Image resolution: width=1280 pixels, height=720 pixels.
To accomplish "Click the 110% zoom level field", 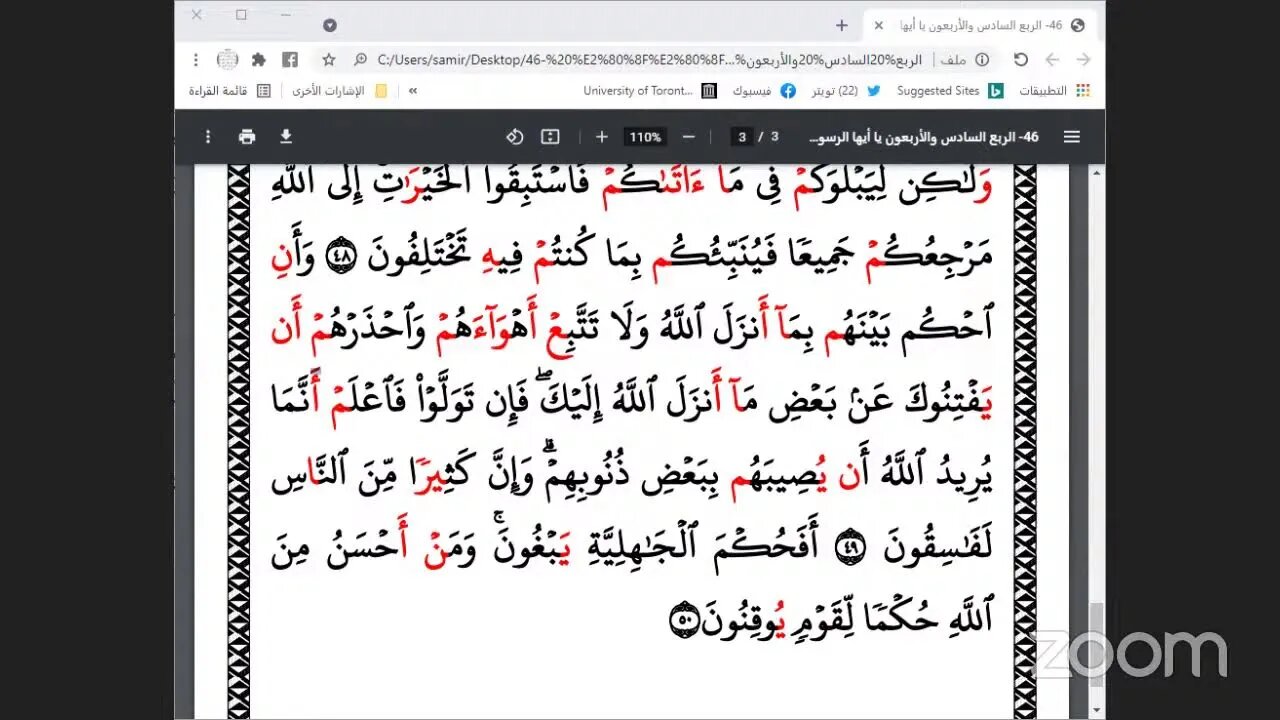I will 645,137.
